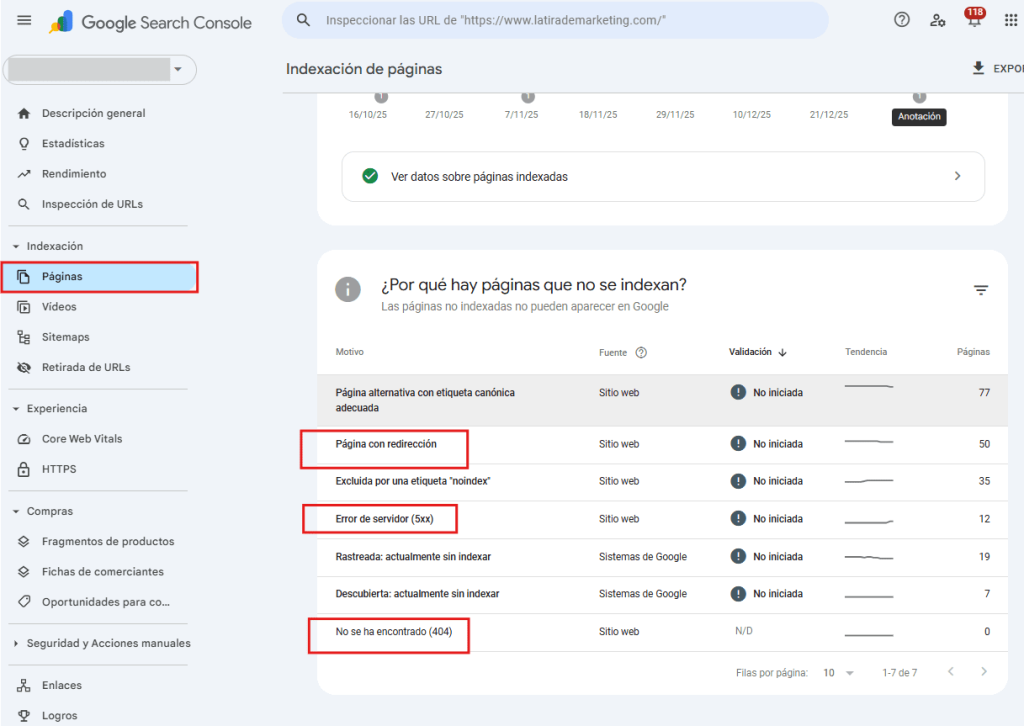Click the Fragmentos de productos icon
The height and width of the screenshot is (726, 1024).
point(24,541)
